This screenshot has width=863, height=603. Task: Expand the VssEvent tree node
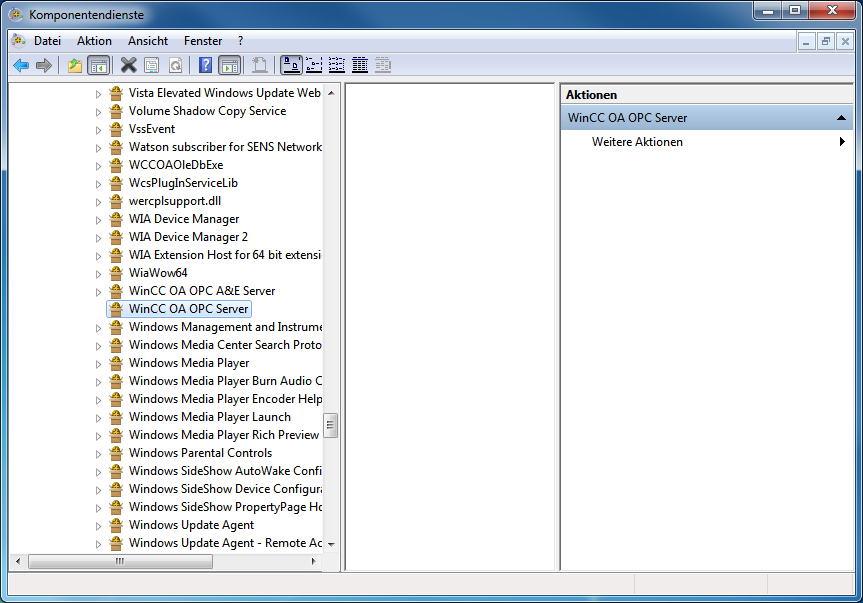point(99,130)
